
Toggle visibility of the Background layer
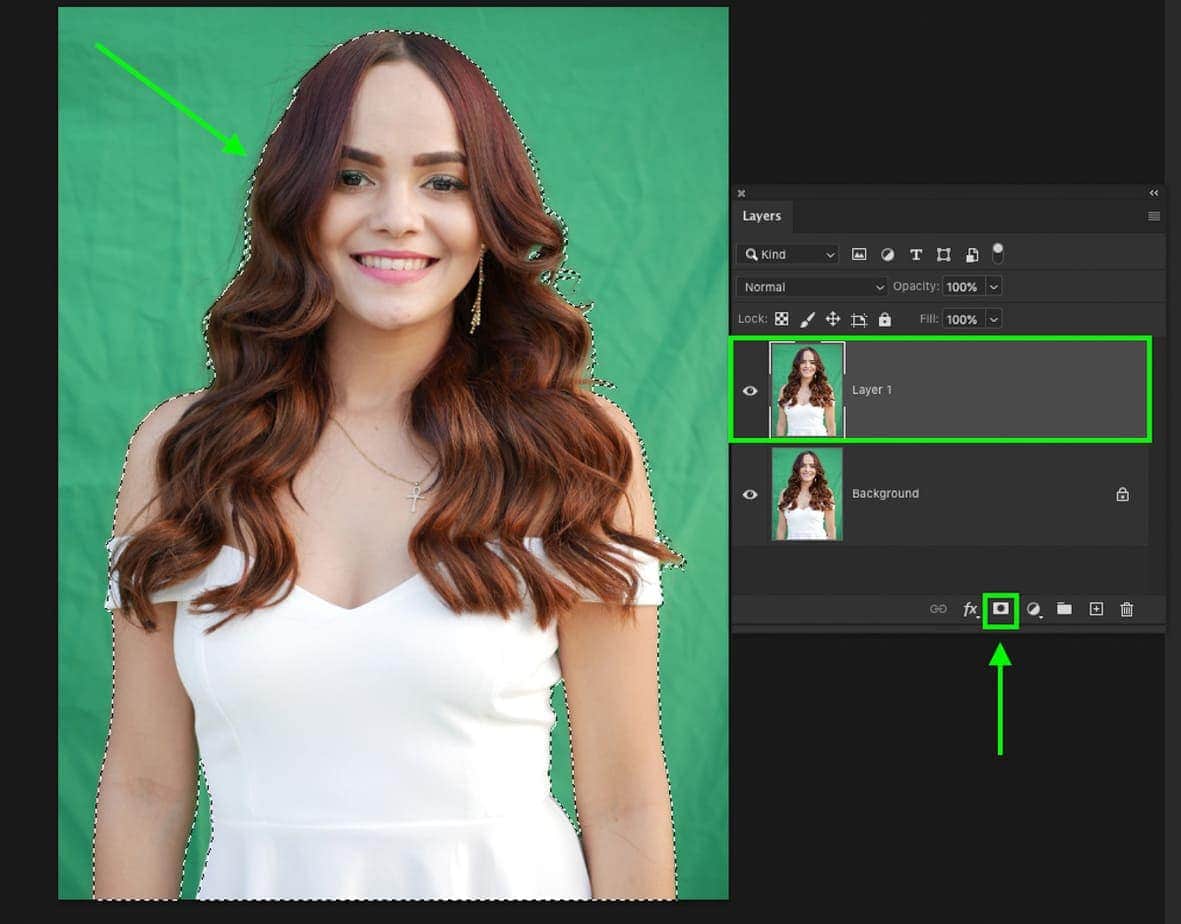pyautogui.click(x=750, y=494)
